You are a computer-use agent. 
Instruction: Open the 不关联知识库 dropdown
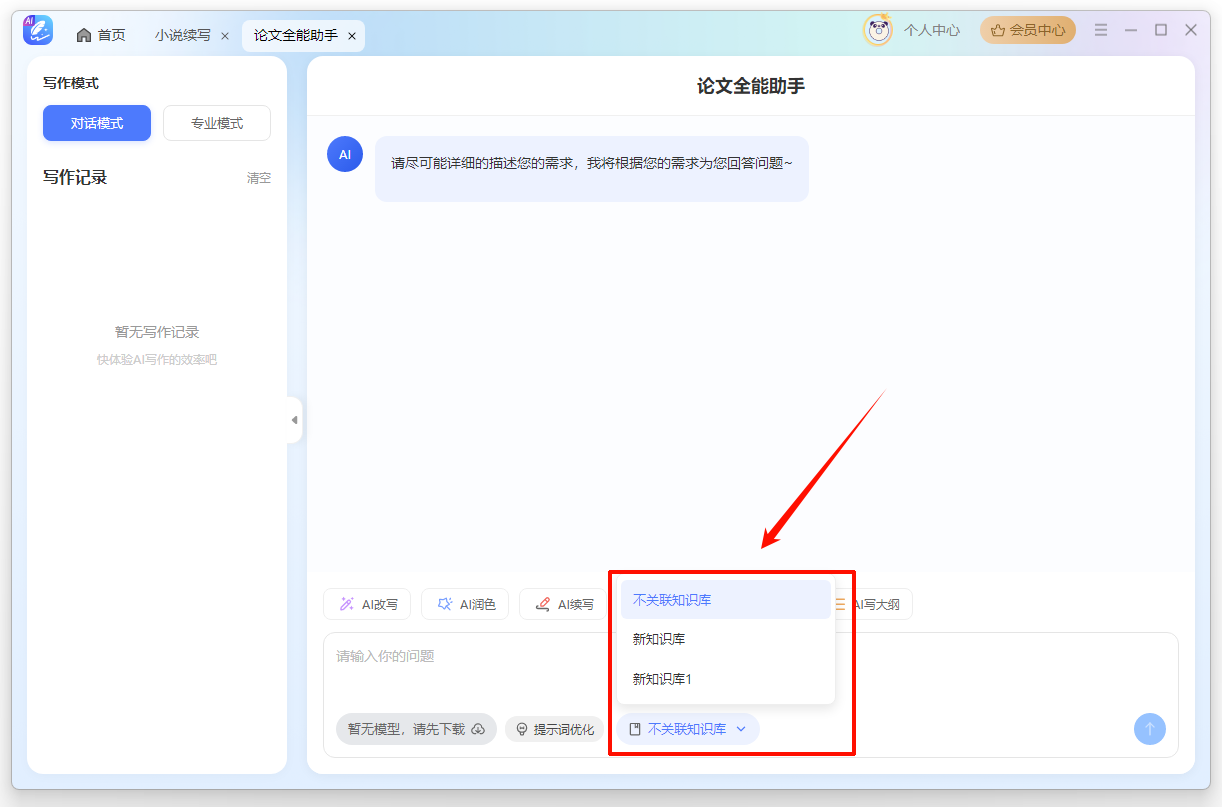pyautogui.click(x=688, y=729)
